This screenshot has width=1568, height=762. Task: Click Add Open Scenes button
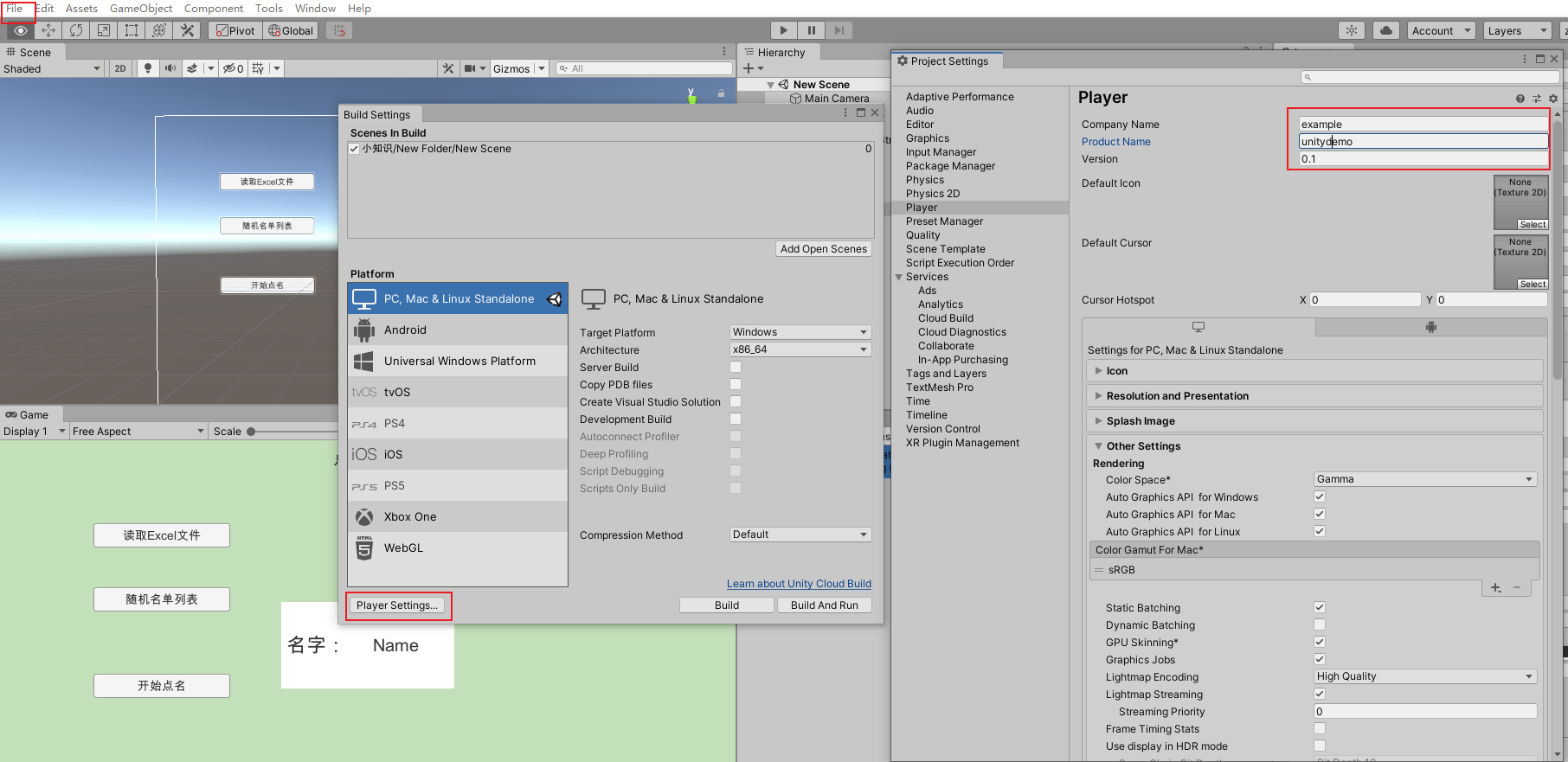(x=824, y=249)
